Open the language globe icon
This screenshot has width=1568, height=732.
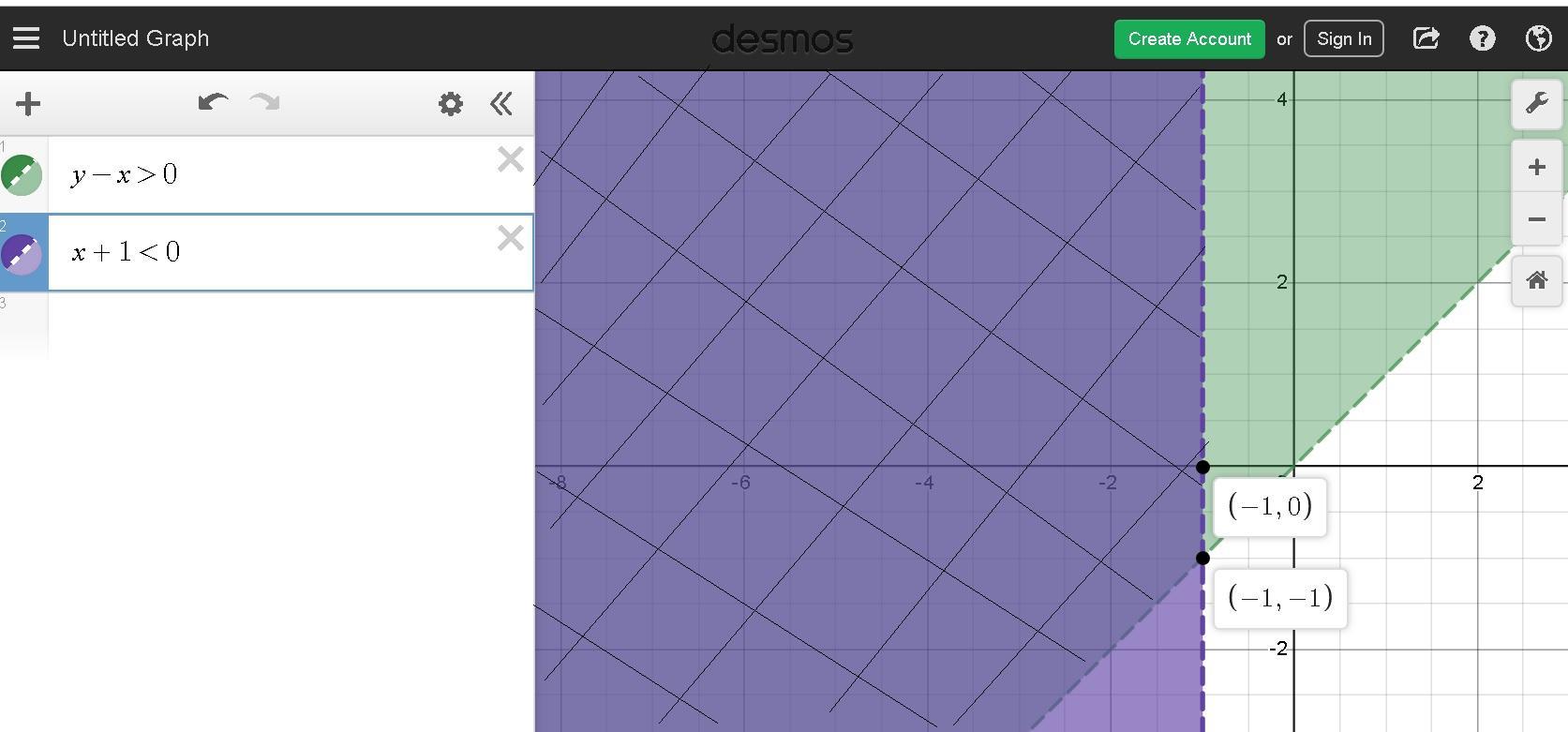pos(1538,38)
